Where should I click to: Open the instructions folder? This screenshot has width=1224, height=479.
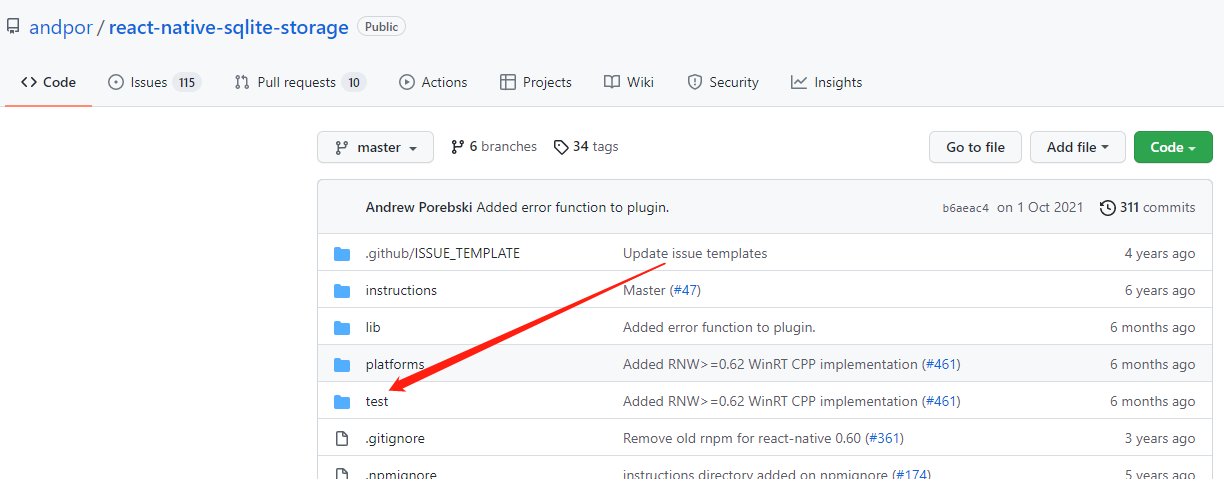pos(401,290)
